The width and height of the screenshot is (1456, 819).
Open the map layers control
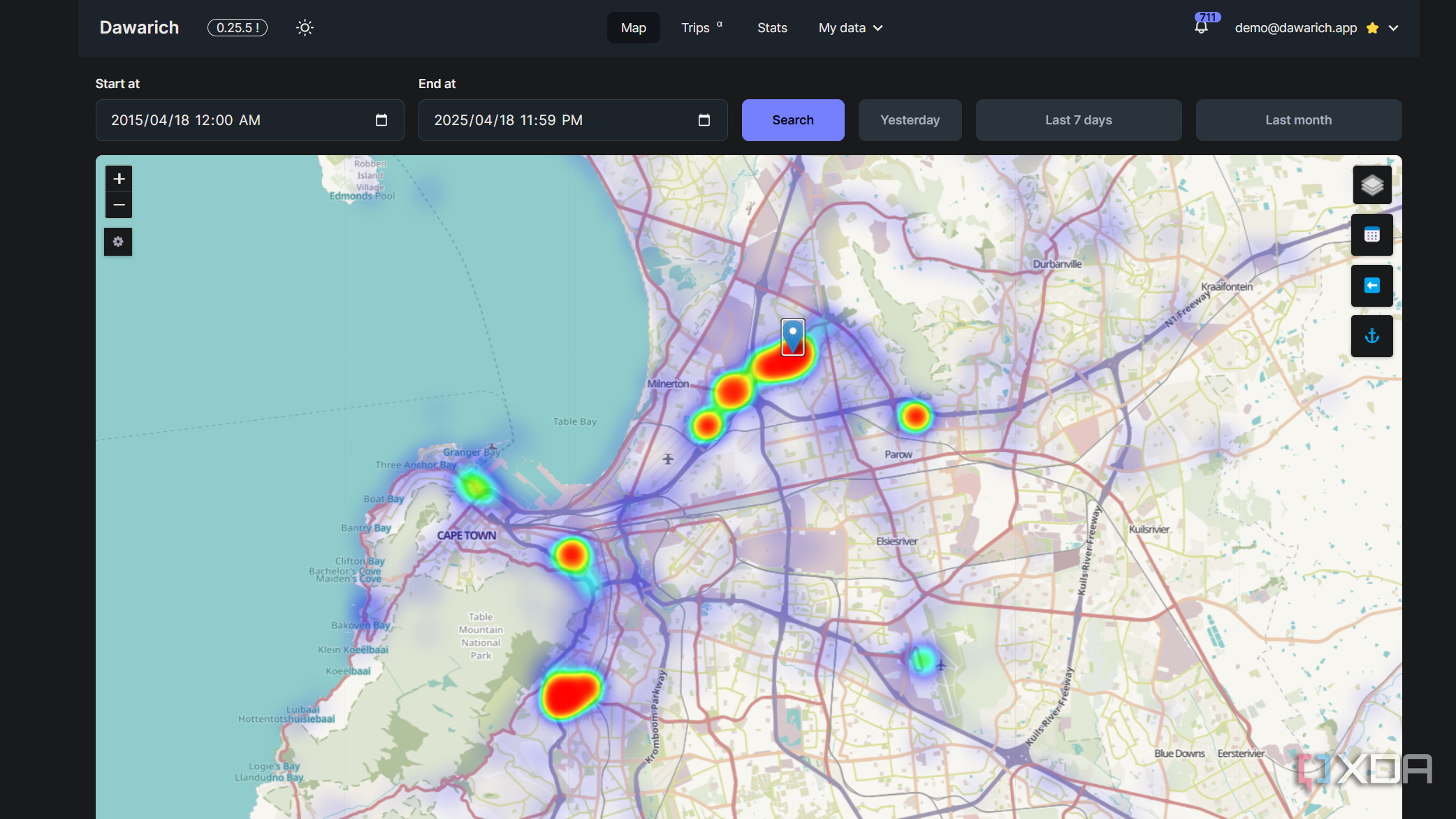1372,185
